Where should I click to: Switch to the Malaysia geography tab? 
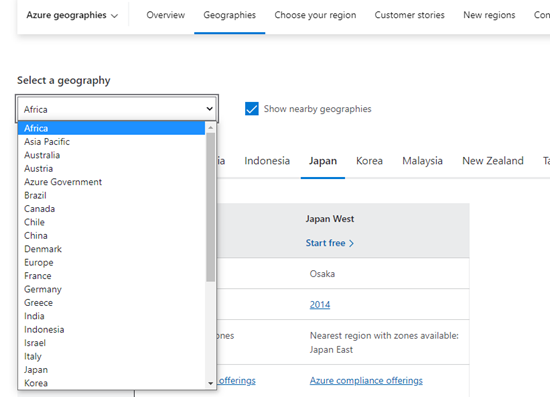tap(422, 161)
